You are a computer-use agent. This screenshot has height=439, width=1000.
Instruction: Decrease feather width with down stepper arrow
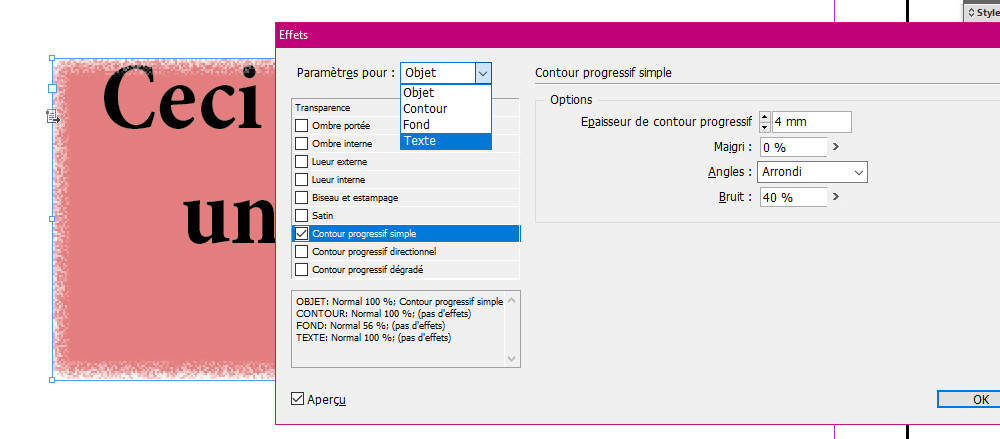765,126
